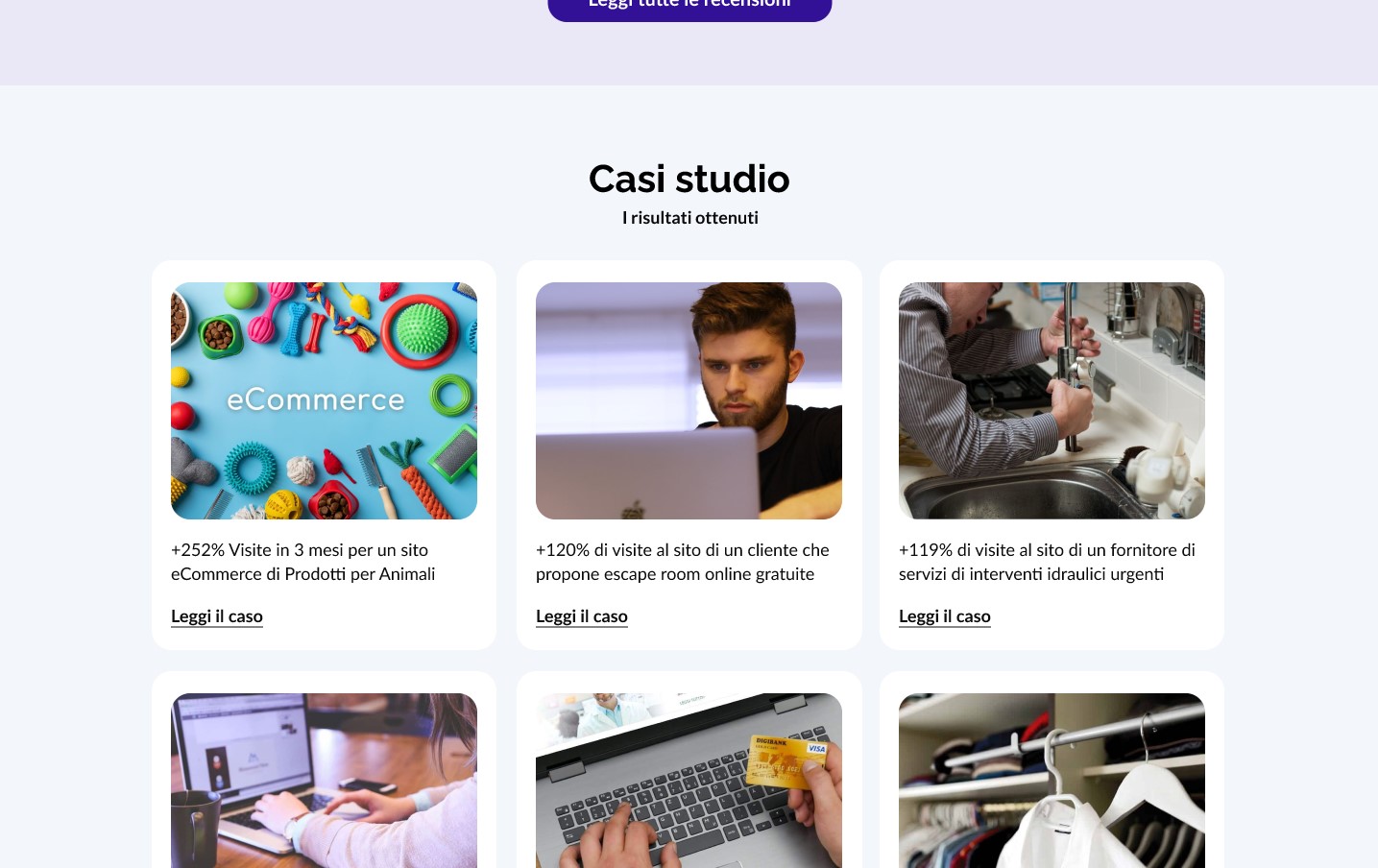This screenshot has width=1378, height=868.
Task: Open the woman typing on laptop image
Action: click(324, 781)
